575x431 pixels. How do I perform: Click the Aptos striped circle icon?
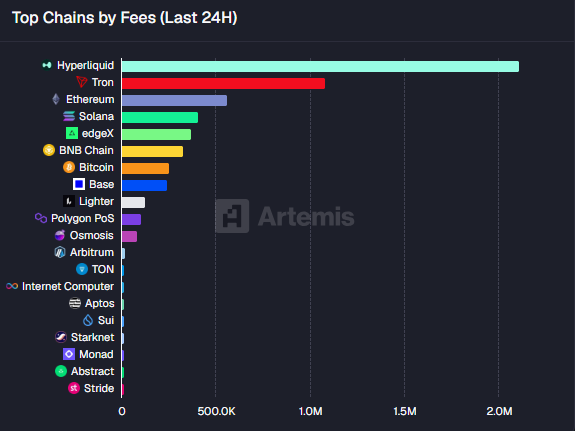pos(75,303)
